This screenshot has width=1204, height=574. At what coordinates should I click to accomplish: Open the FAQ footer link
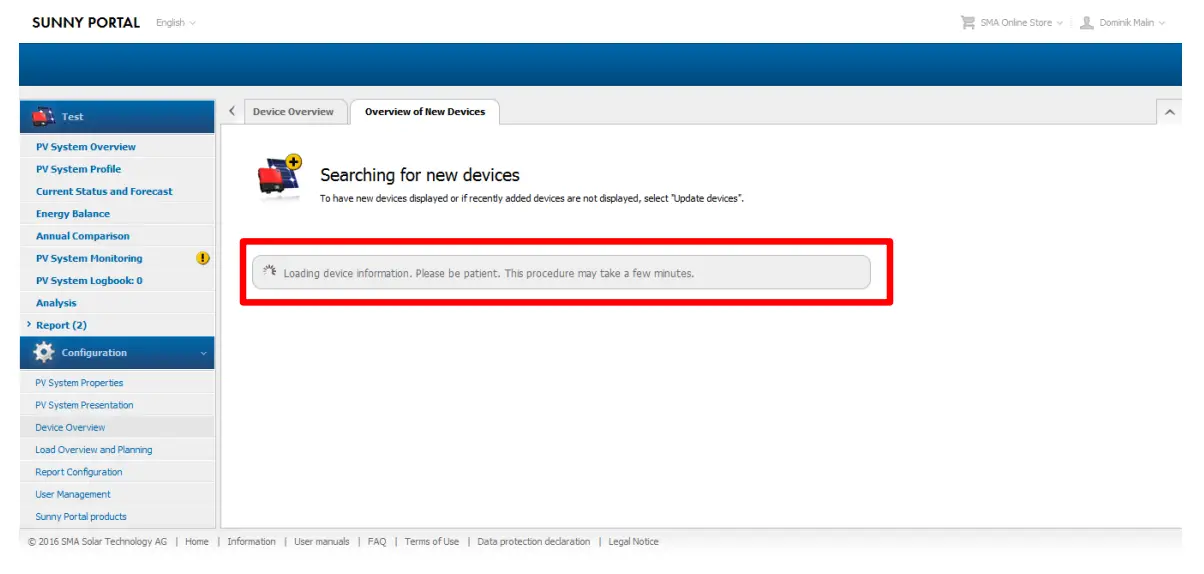click(x=377, y=542)
